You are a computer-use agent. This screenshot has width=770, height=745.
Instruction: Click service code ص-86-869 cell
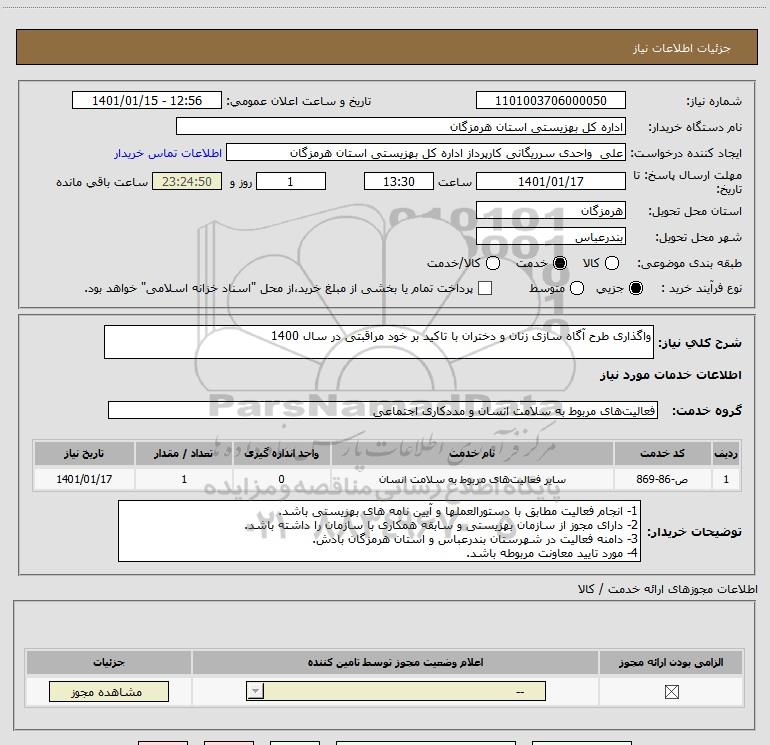coord(662,479)
